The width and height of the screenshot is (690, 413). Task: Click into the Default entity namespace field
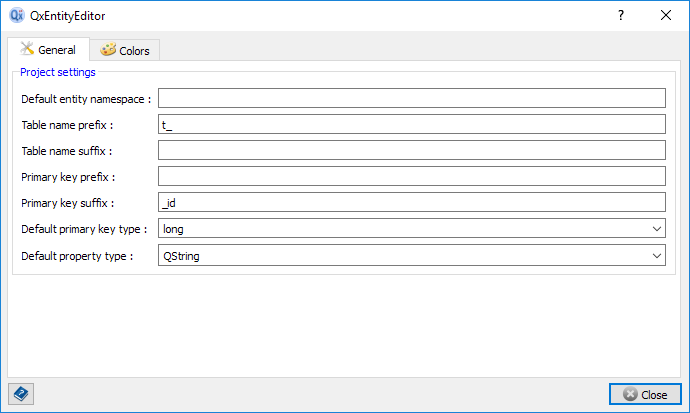[412, 98]
